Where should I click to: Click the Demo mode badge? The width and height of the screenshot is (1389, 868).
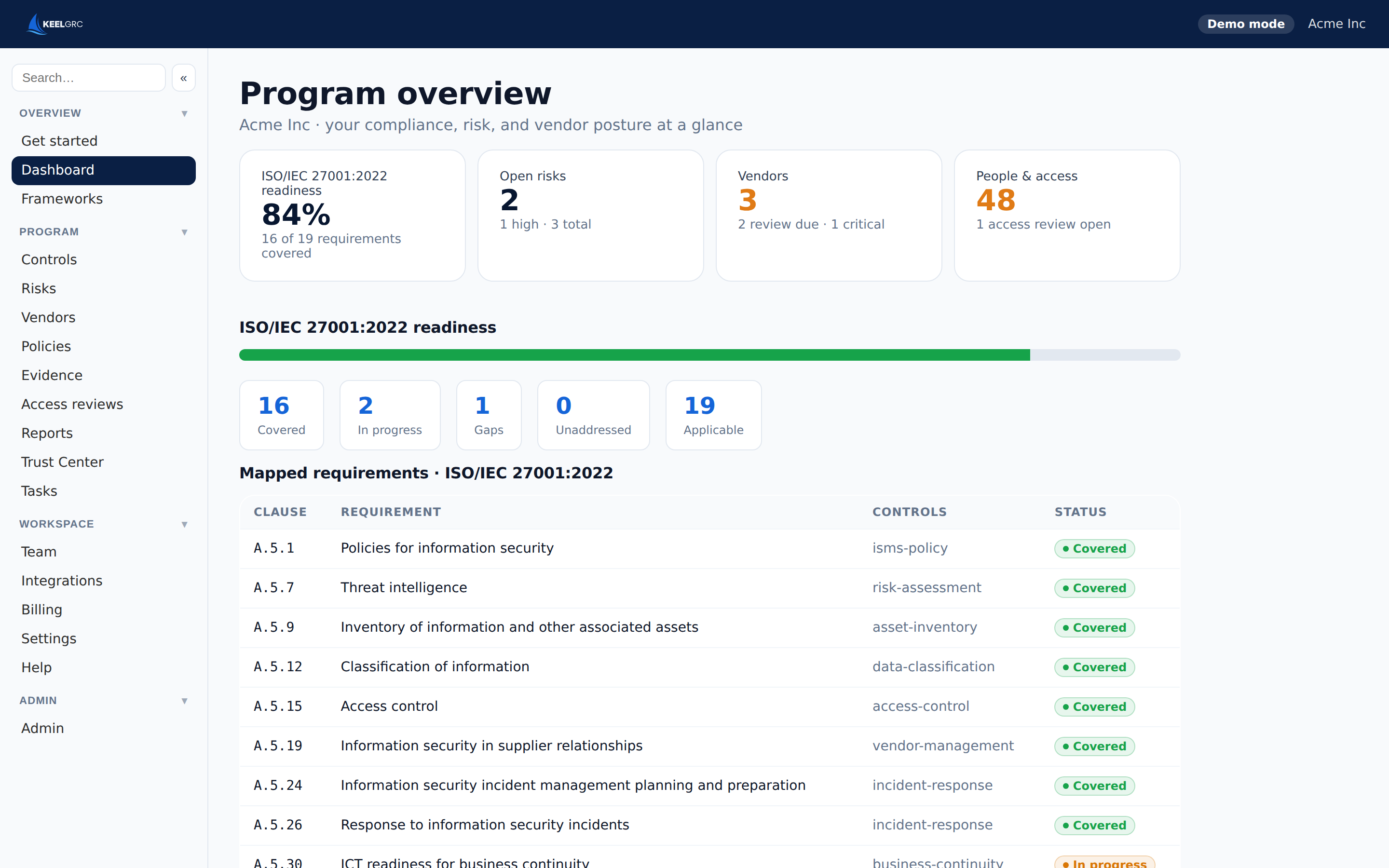point(1245,24)
